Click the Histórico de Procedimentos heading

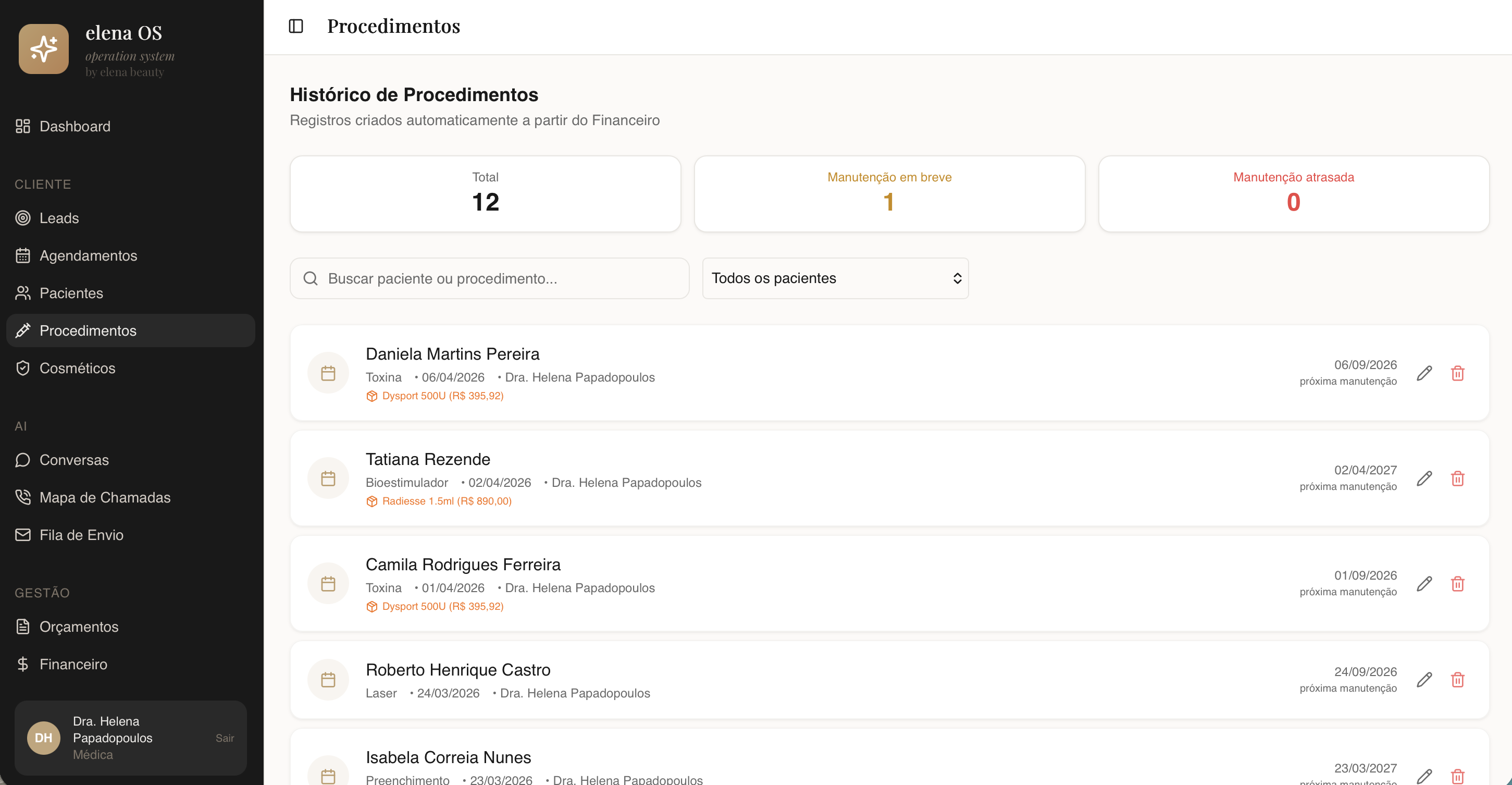coord(414,94)
